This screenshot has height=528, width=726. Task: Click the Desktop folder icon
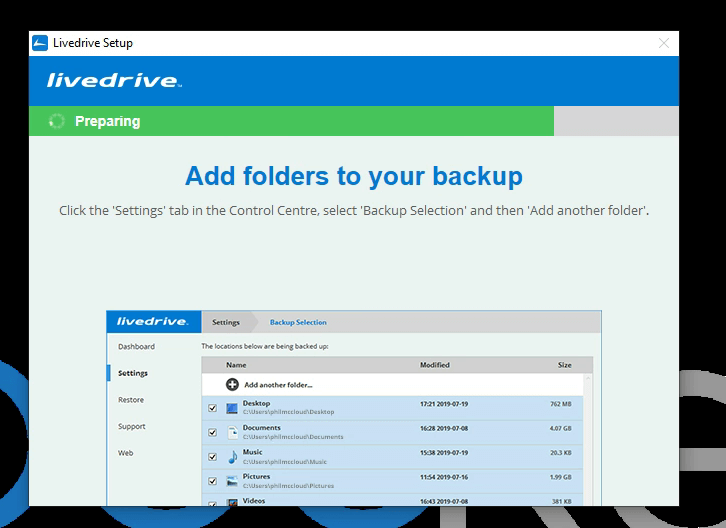coord(232,408)
